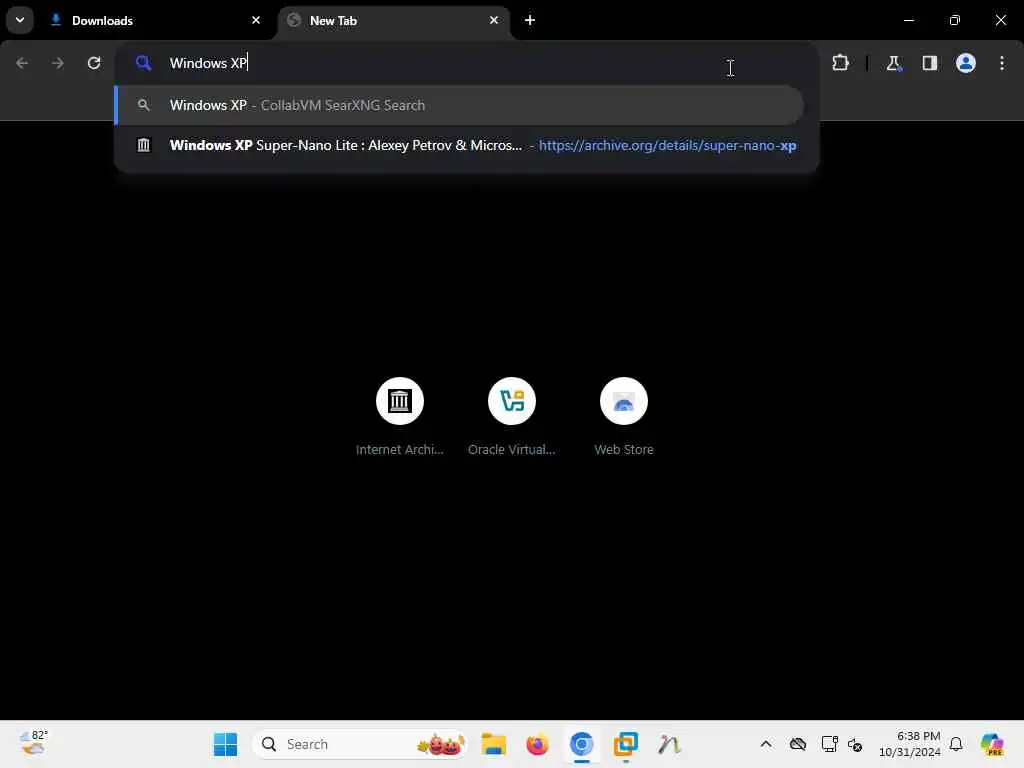Click the address bar search magnifier icon
The height and width of the screenshot is (768, 1024).
coord(143,63)
